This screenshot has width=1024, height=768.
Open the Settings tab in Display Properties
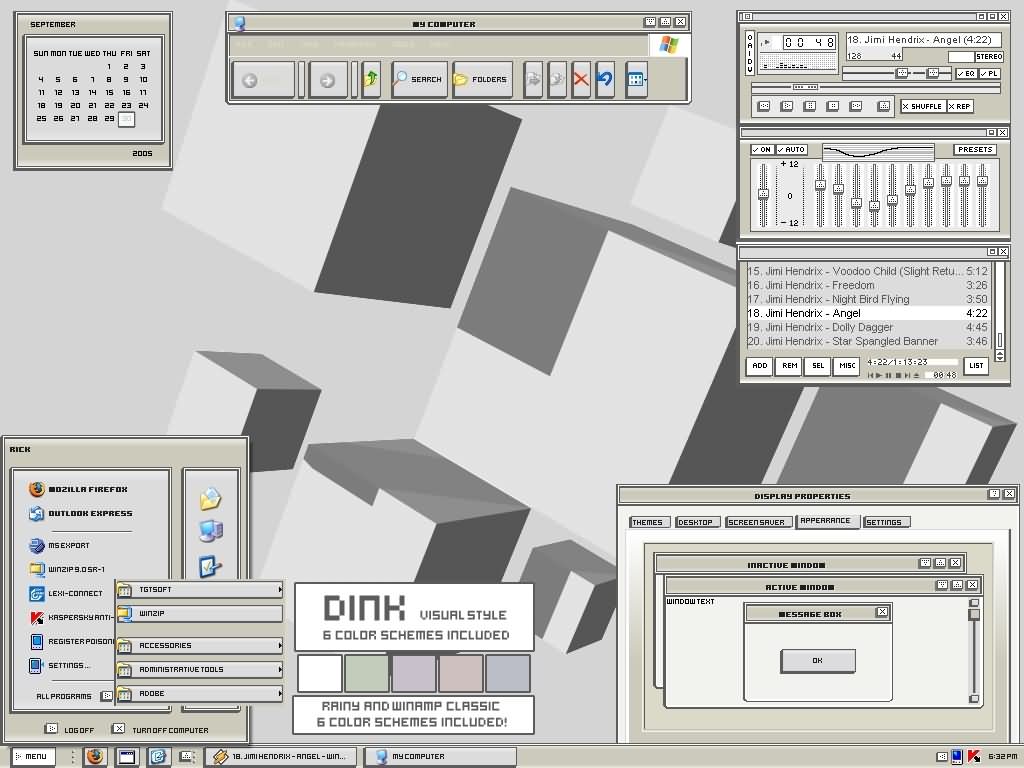tap(886, 522)
